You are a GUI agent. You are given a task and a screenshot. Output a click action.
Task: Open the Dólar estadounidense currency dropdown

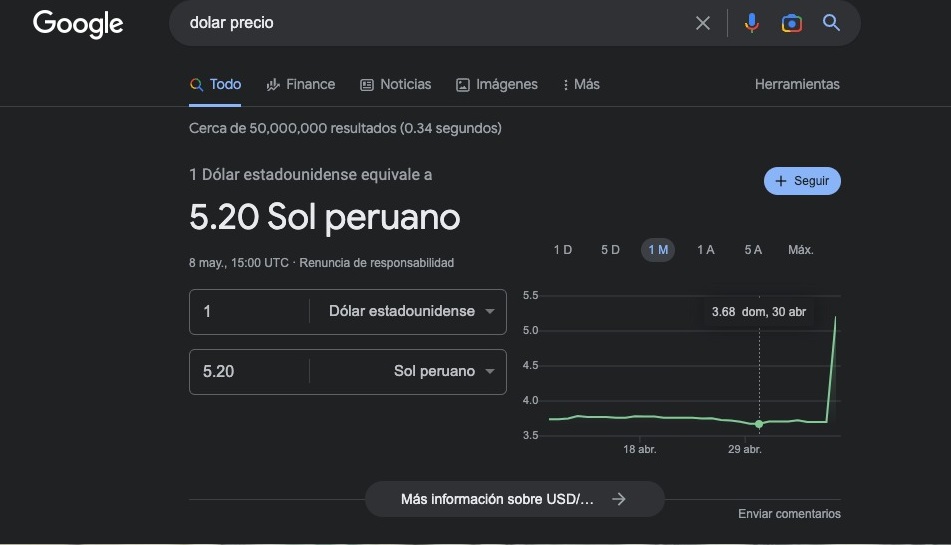pyautogui.click(x=411, y=311)
